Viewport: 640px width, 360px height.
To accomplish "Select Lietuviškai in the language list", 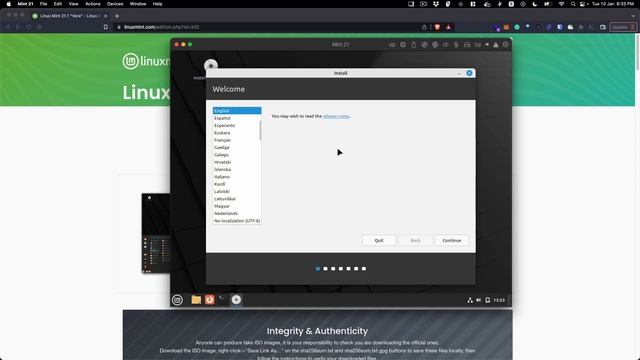I will (236, 199).
